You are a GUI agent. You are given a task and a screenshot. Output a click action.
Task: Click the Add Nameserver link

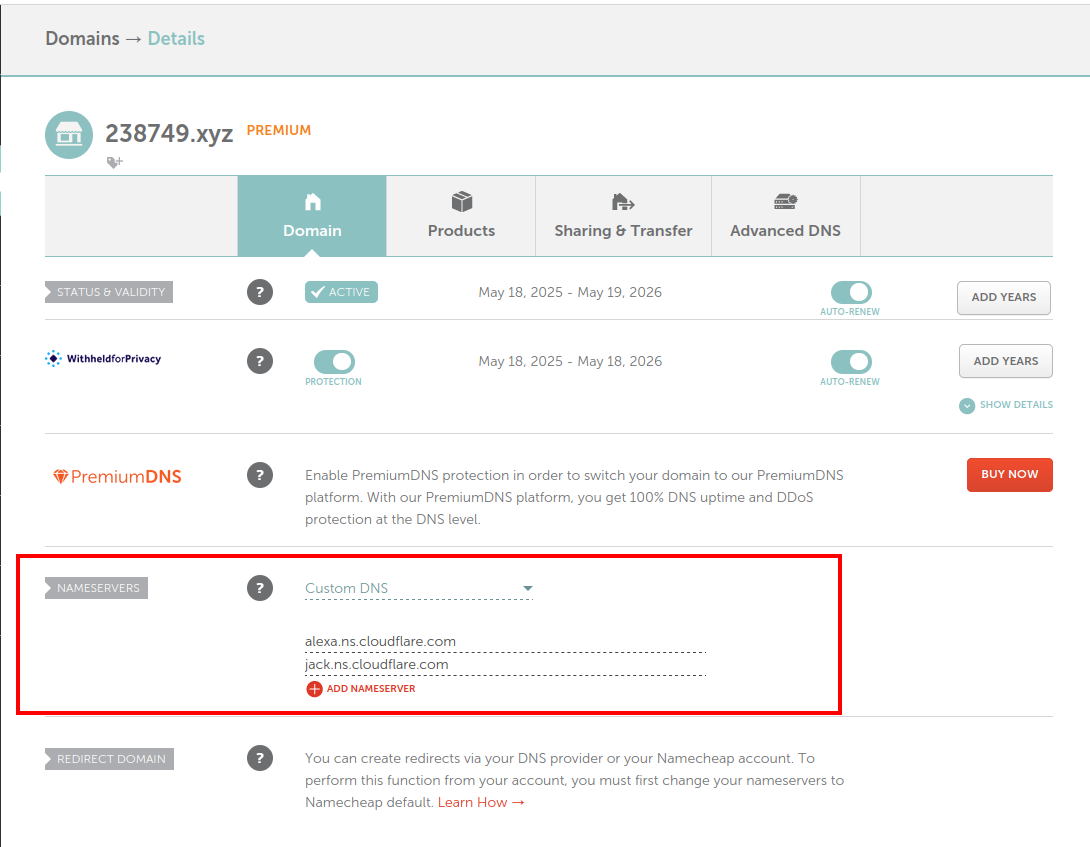(371, 688)
